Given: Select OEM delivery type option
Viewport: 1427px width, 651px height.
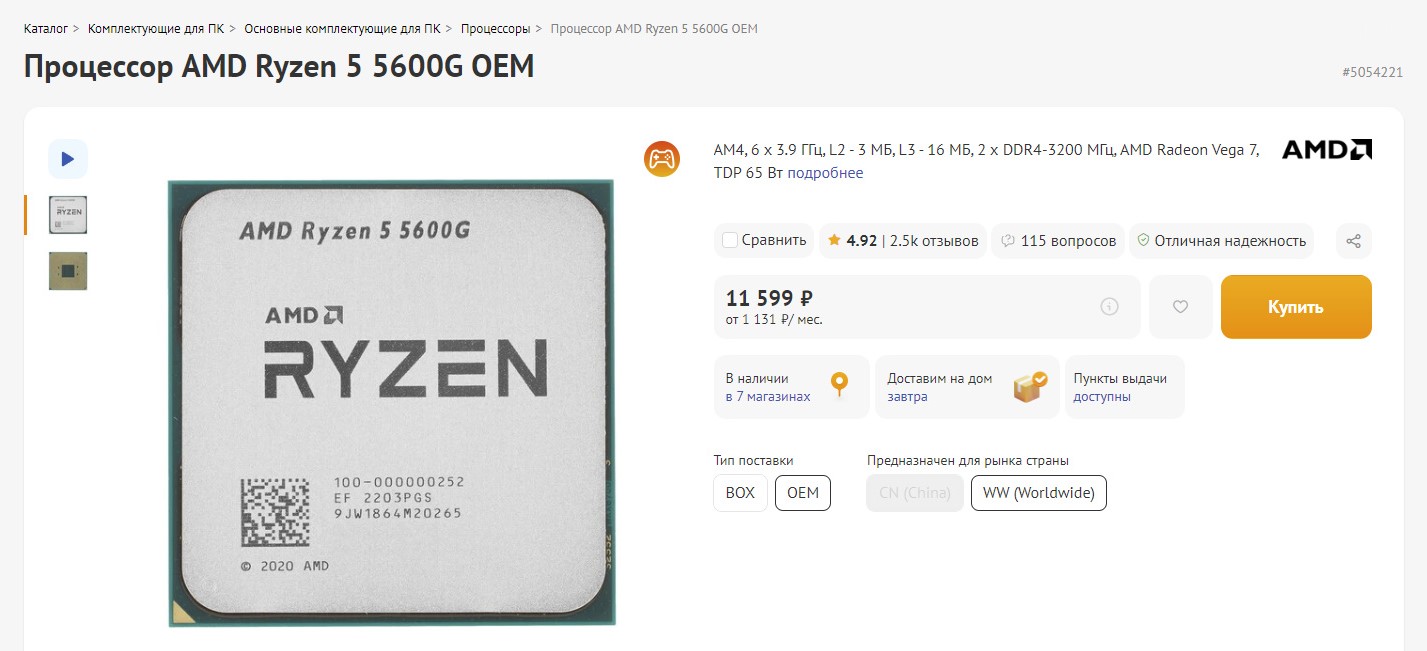Looking at the screenshot, I should pyautogui.click(x=803, y=493).
